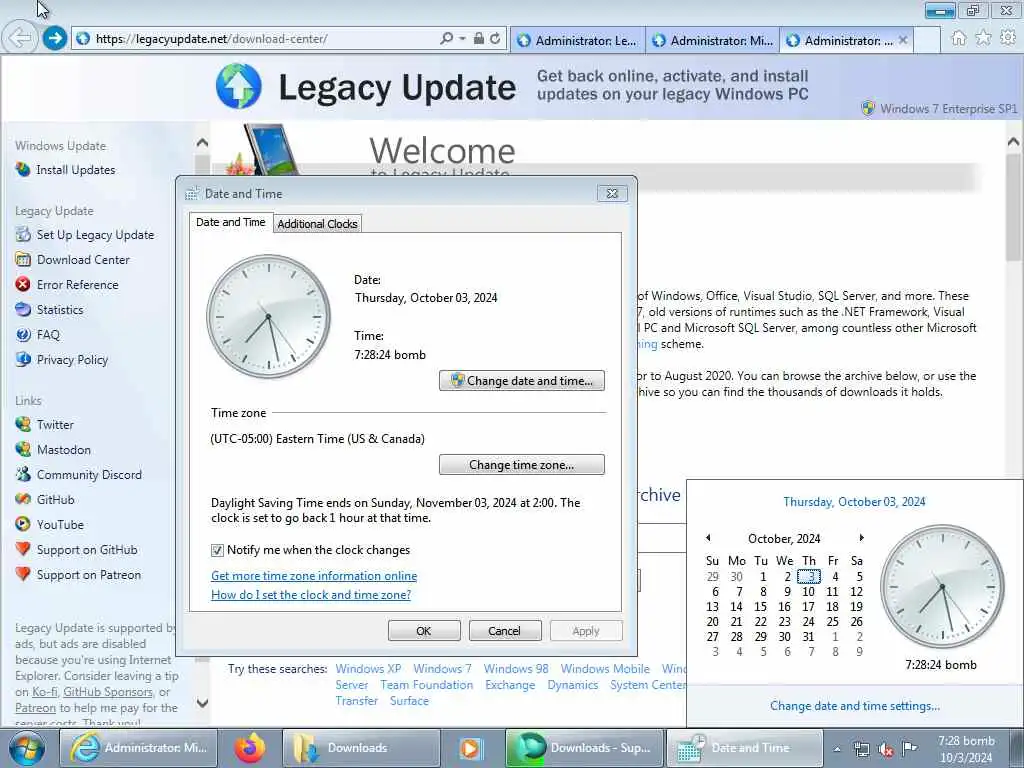Click Support on Patreon heart icon
Image resolution: width=1024 pixels, height=768 pixels.
coord(23,574)
